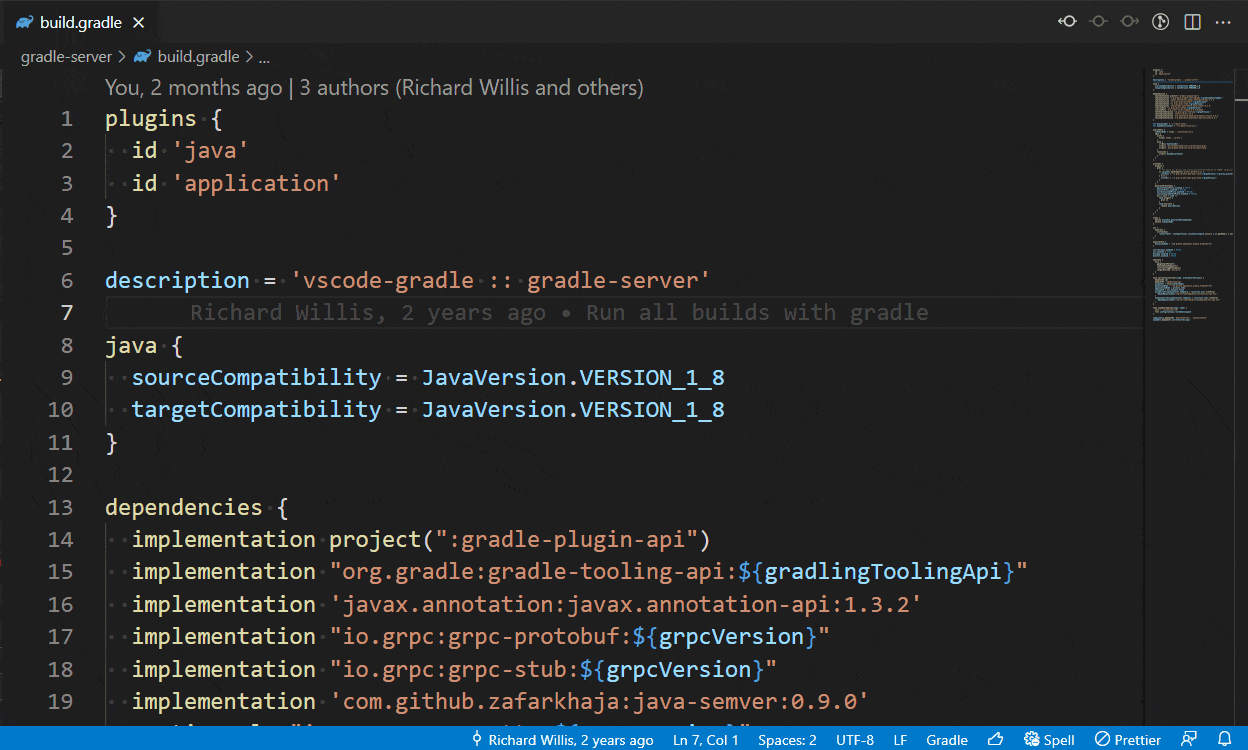Open the build.gradle breadcrumb dropdown
The width and height of the screenshot is (1248, 750).
[x=187, y=57]
